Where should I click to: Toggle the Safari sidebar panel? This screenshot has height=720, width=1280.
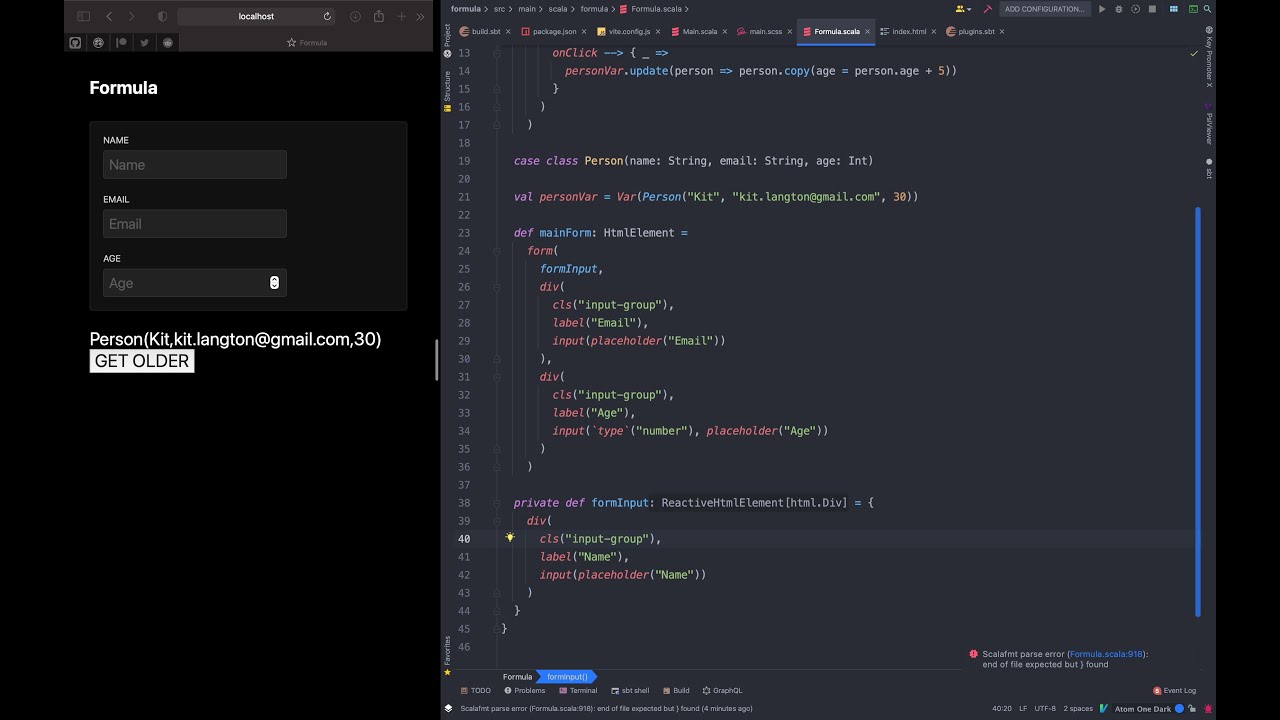pyautogui.click(x=83, y=16)
